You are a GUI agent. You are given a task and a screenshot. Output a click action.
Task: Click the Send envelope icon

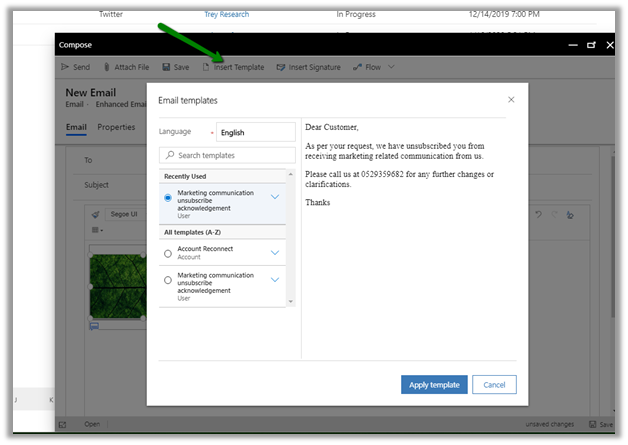click(x=65, y=67)
